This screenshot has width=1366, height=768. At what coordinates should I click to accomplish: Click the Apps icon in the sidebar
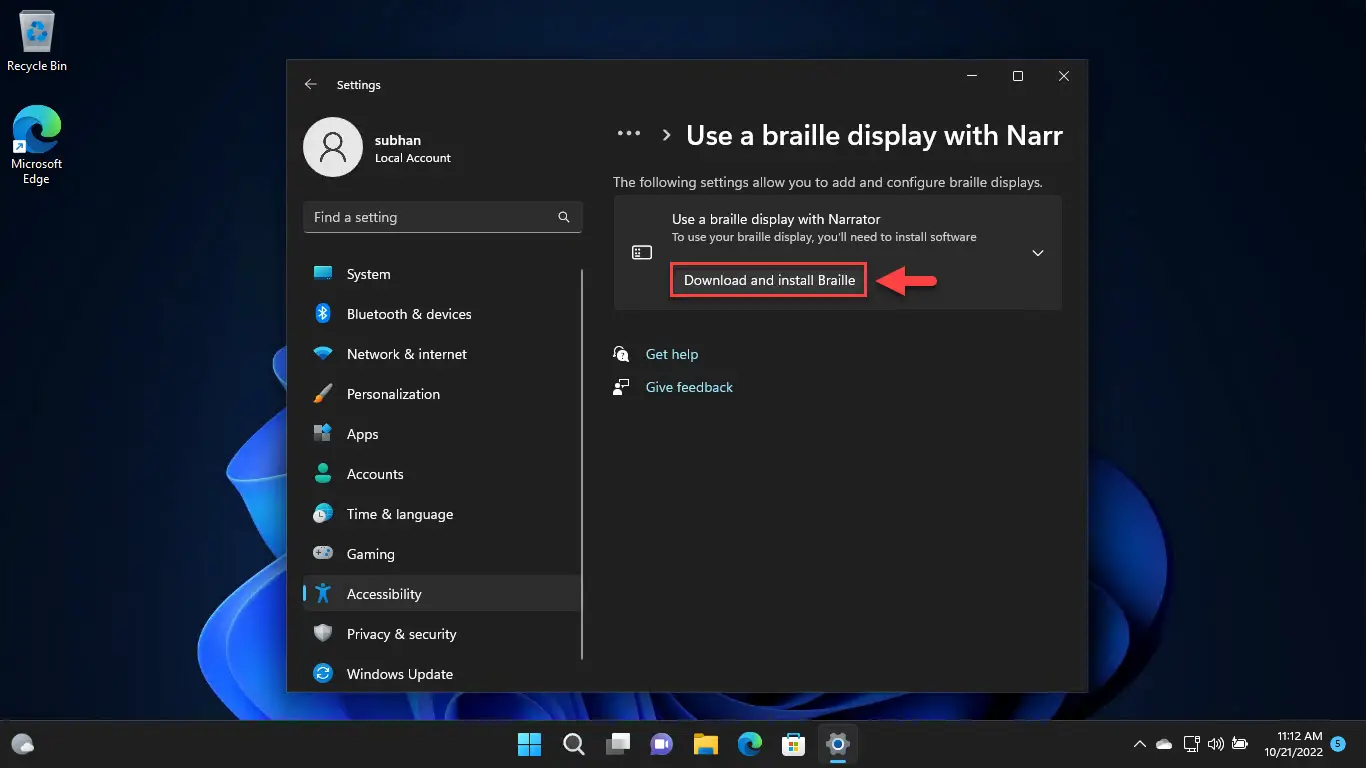tap(323, 434)
